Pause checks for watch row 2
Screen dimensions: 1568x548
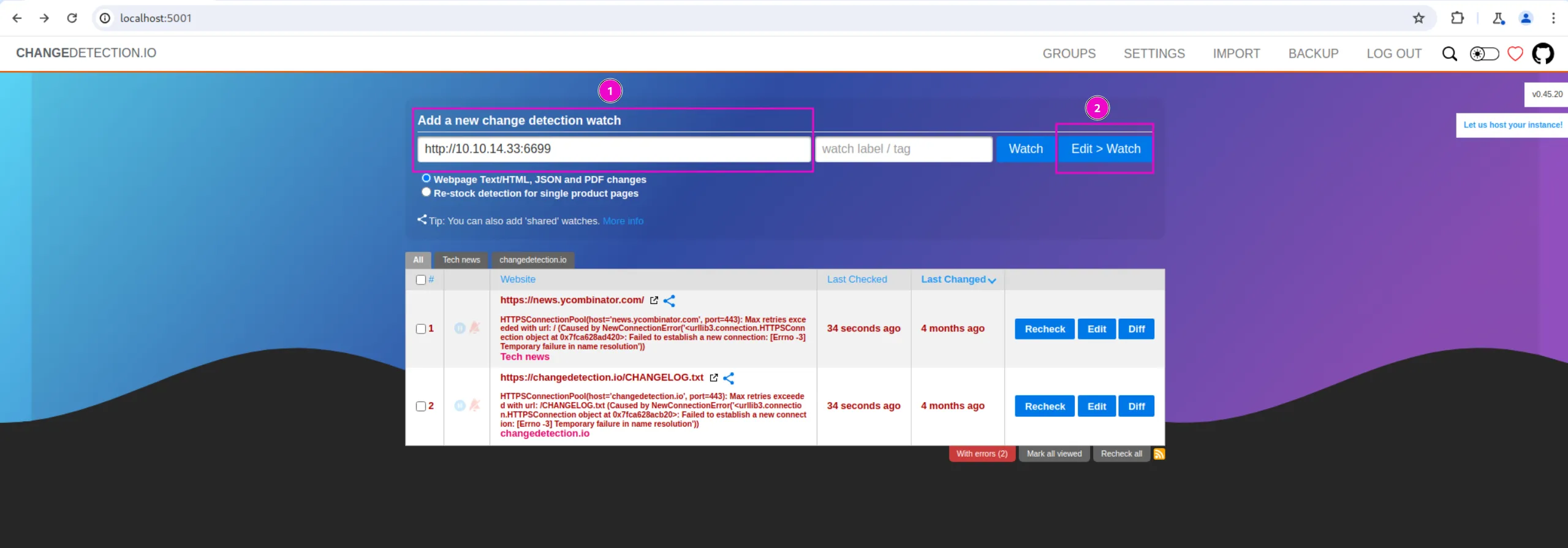click(460, 405)
